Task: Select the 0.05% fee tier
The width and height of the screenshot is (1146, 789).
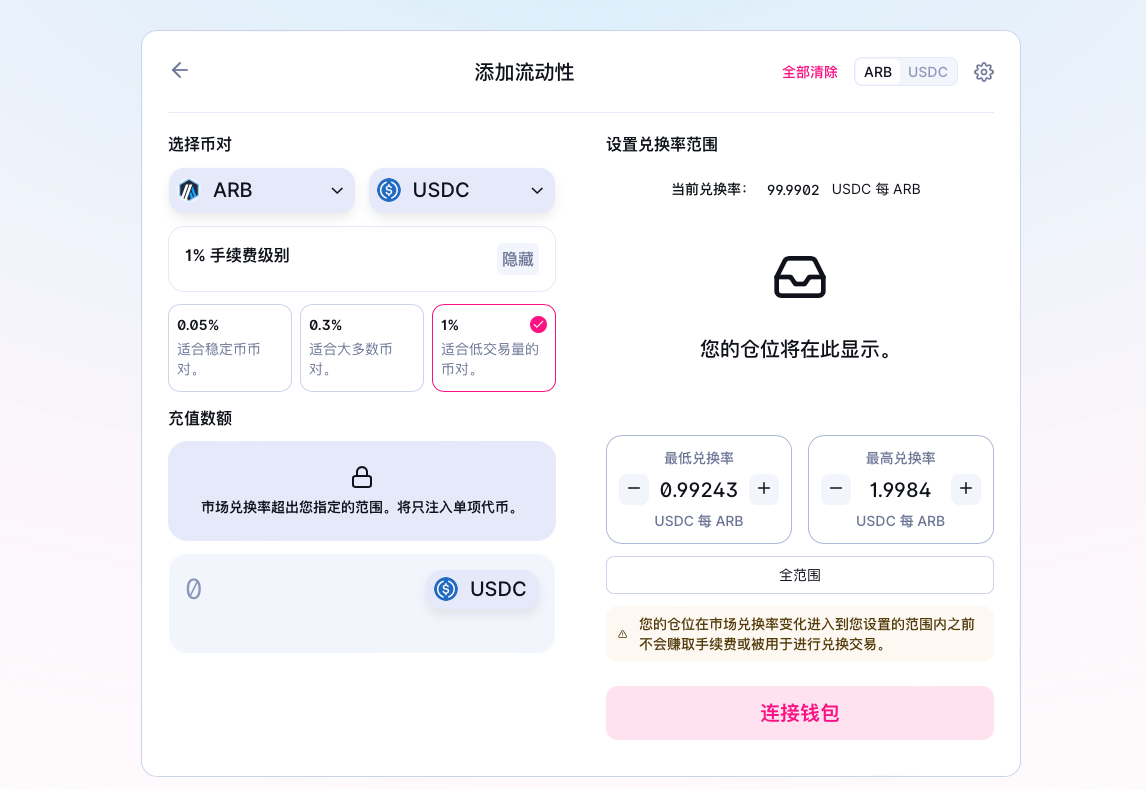Action: (229, 347)
